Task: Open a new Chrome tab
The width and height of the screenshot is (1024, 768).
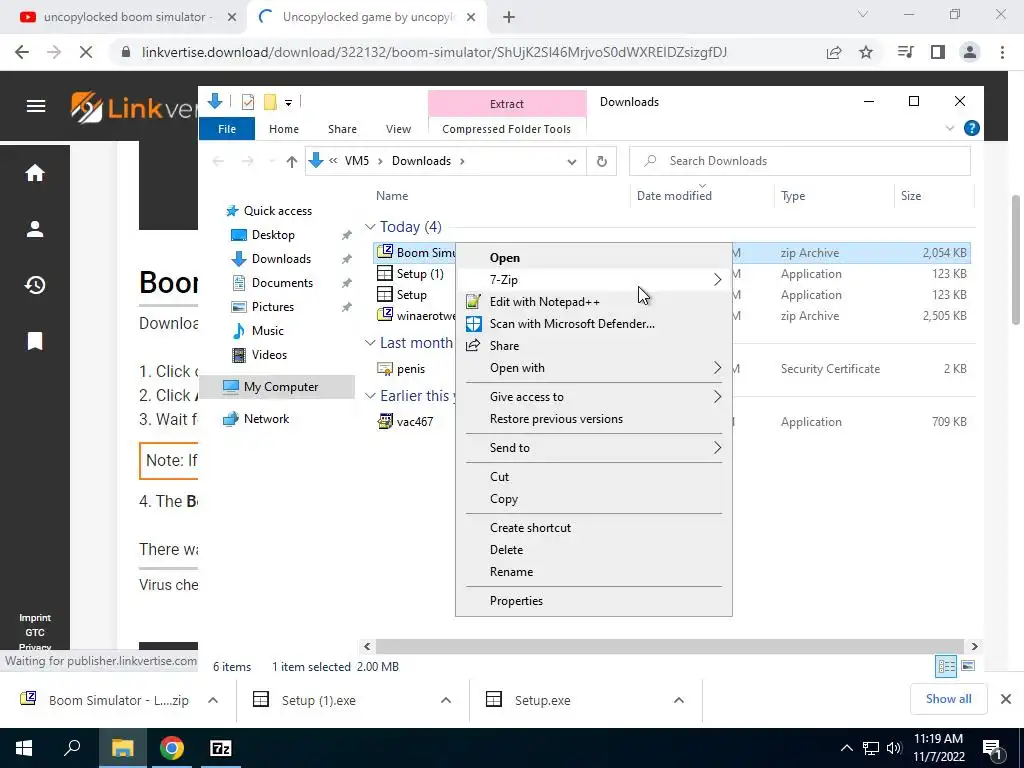Action: (x=509, y=18)
